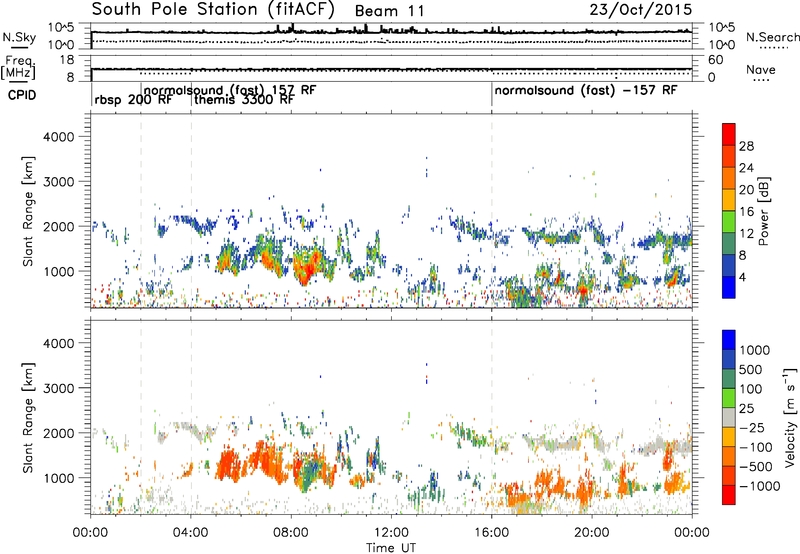
Task: Click the '08:00' time axis tick label
Action: (291, 533)
